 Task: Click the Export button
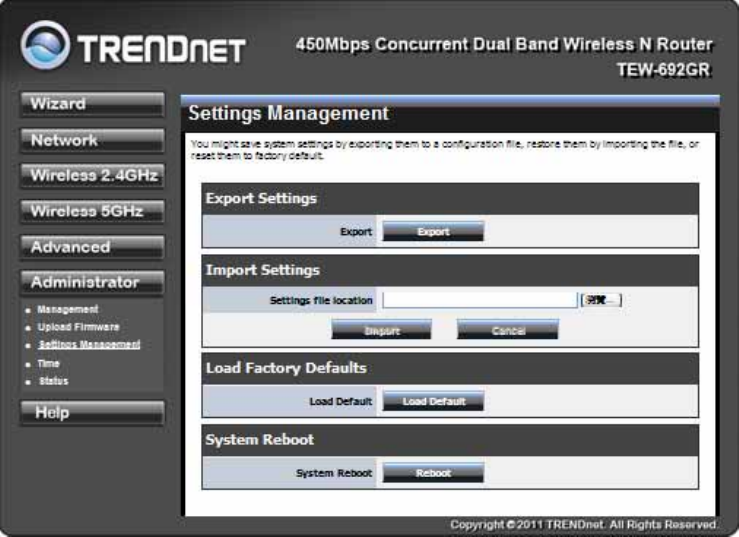point(433,231)
